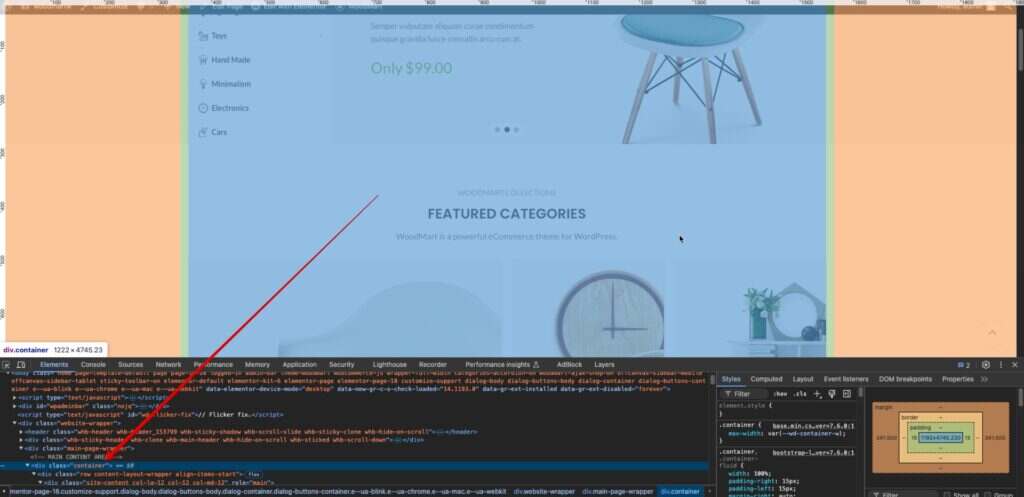Open DevTools settings gear
Image resolution: width=1024 pixels, height=497 pixels.
(985, 364)
